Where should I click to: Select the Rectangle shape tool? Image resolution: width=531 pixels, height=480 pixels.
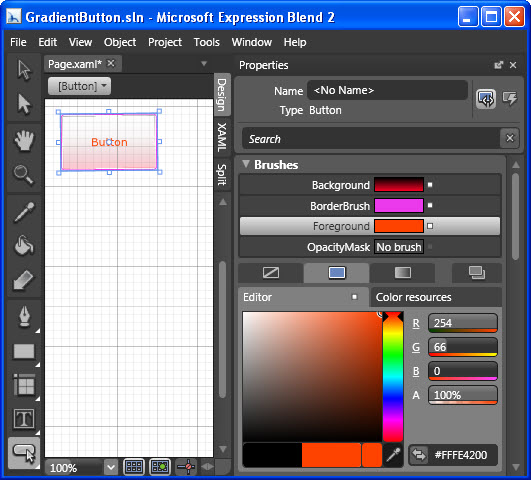tap(24, 351)
